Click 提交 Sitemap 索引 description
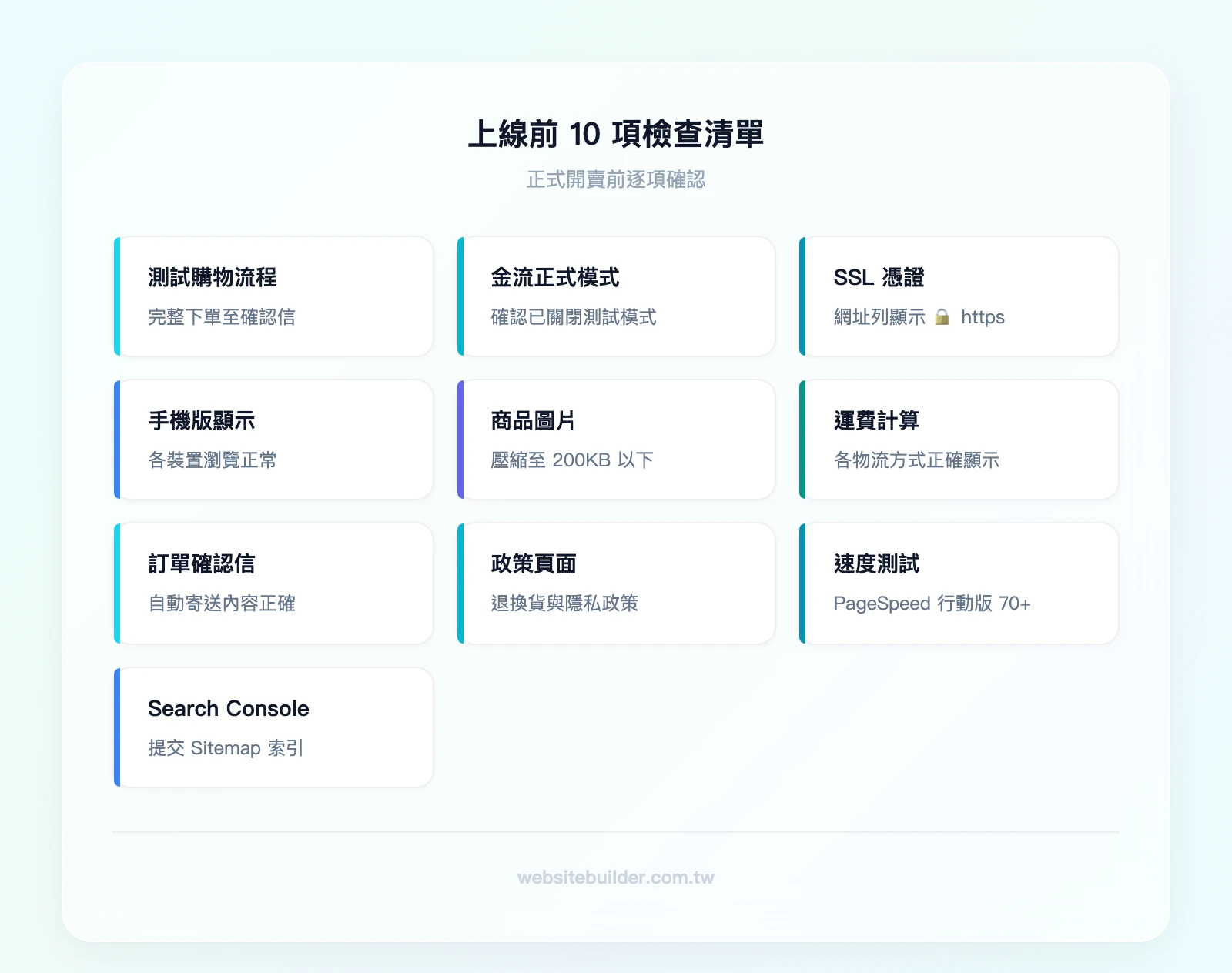Screen dimensions: 1232x973 (x=226, y=748)
